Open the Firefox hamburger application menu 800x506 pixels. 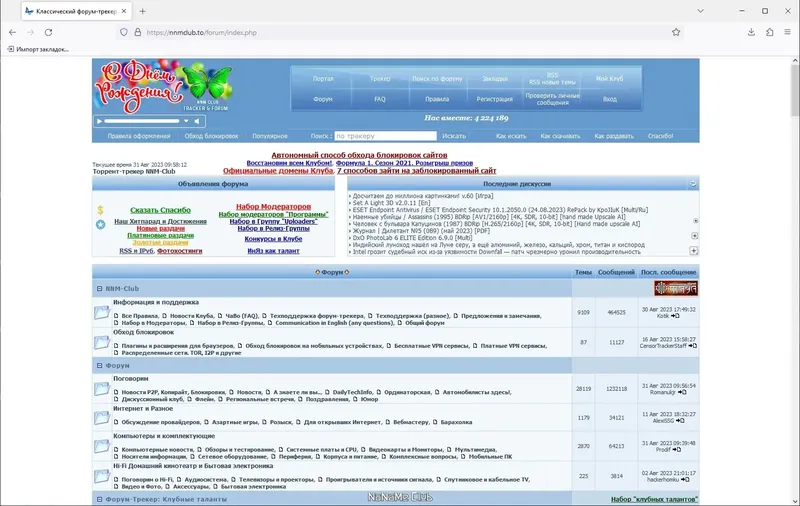pos(788,32)
